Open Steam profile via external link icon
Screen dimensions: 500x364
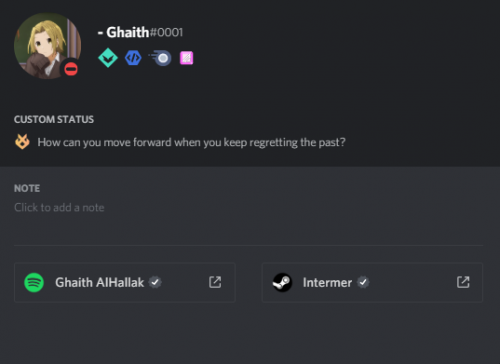pyautogui.click(x=463, y=282)
